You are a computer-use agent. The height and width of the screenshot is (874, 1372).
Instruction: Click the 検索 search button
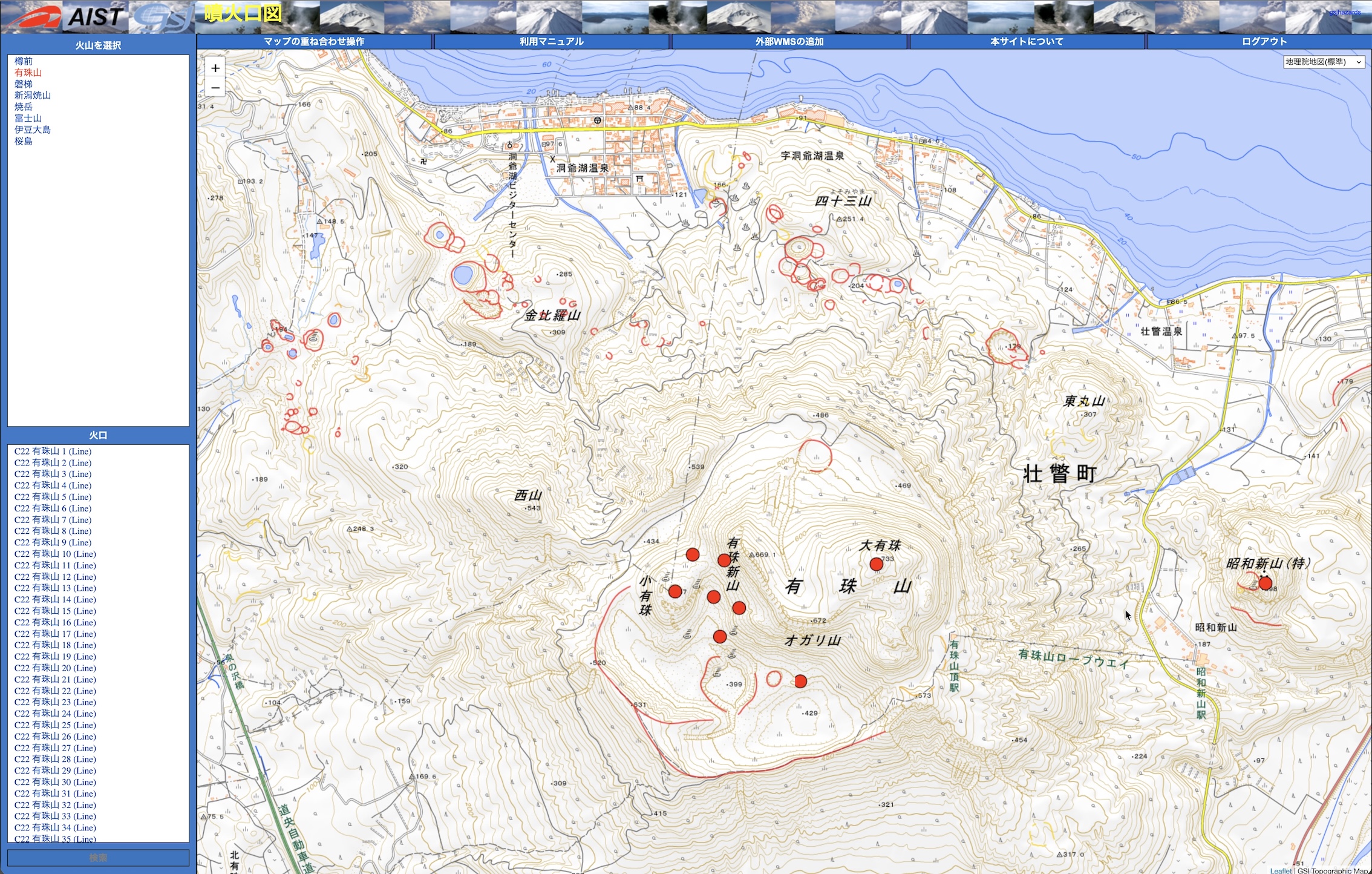pos(98,858)
